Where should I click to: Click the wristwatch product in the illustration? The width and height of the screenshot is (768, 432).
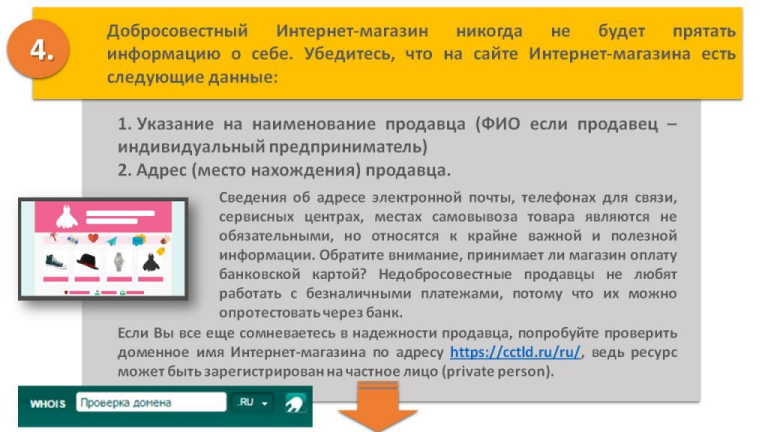(x=119, y=262)
